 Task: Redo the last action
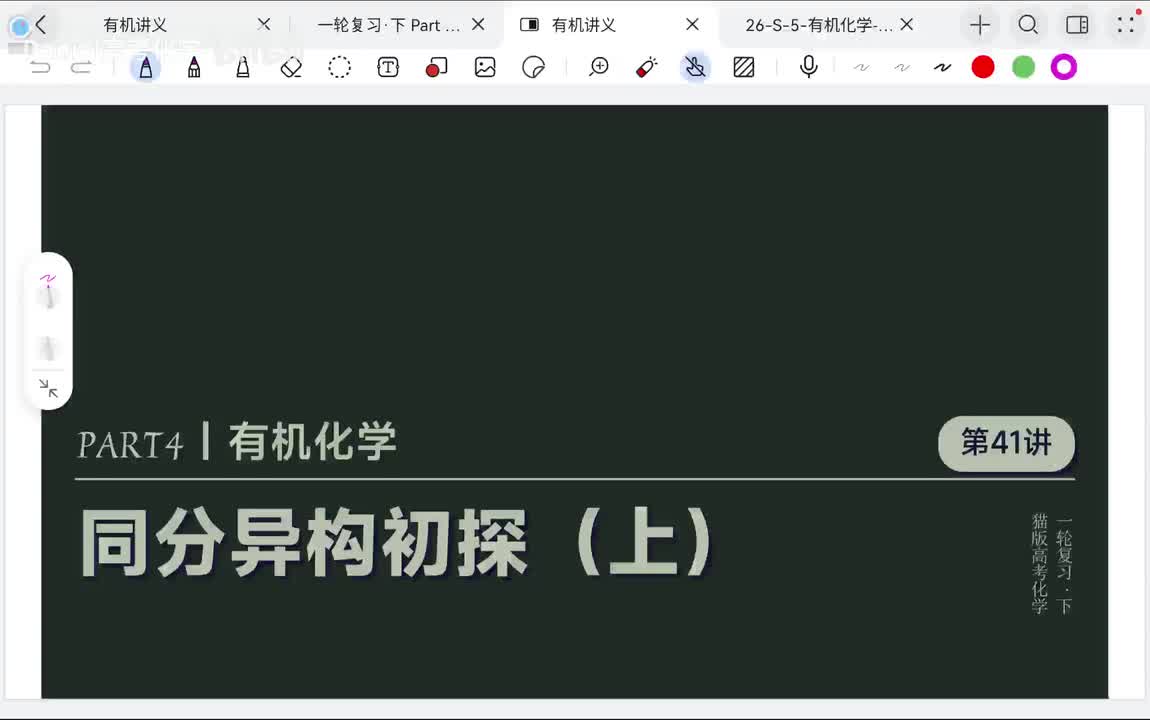point(81,67)
